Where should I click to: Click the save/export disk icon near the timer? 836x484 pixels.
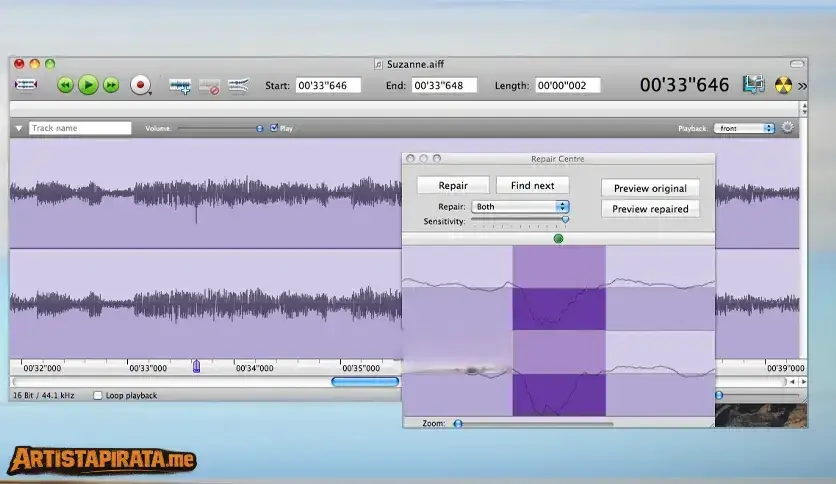(x=753, y=85)
